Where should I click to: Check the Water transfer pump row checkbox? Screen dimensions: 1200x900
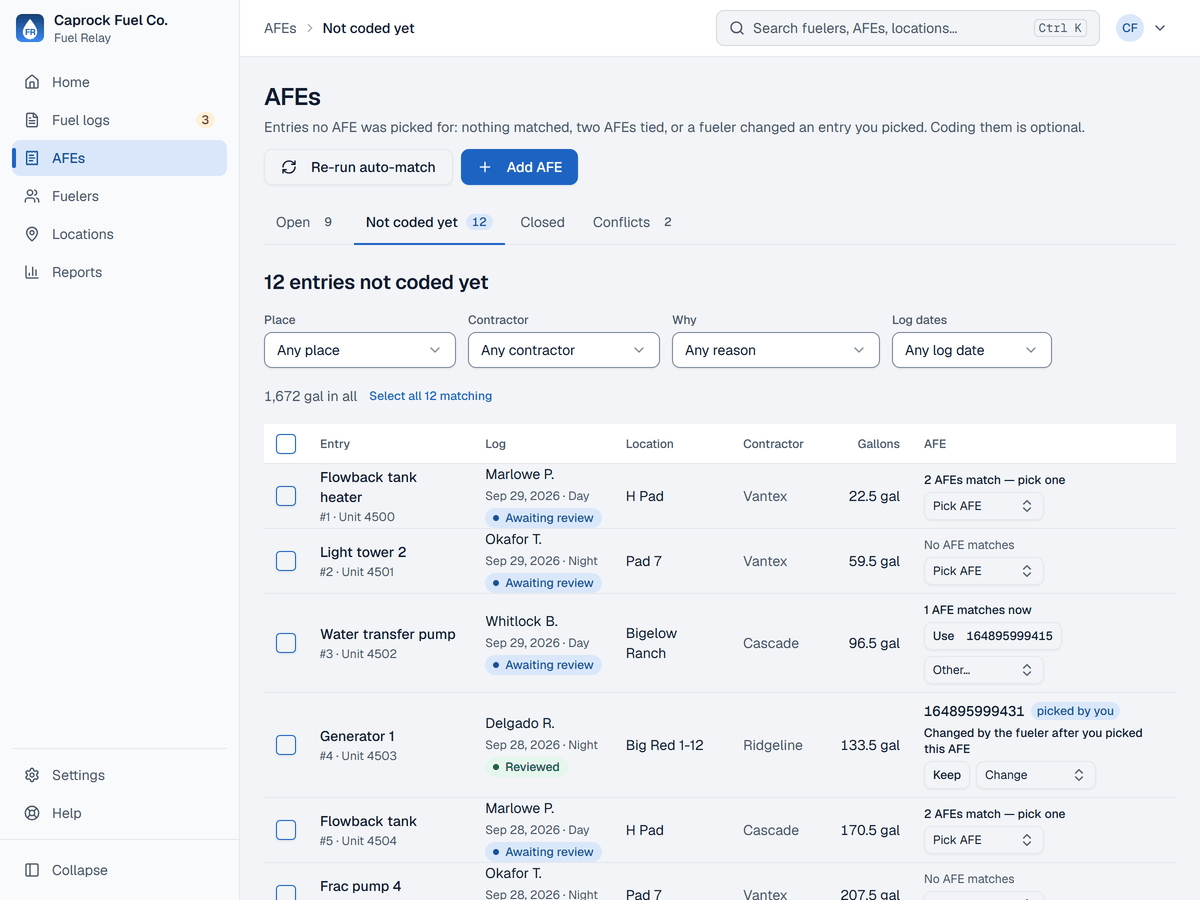pos(286,643)
